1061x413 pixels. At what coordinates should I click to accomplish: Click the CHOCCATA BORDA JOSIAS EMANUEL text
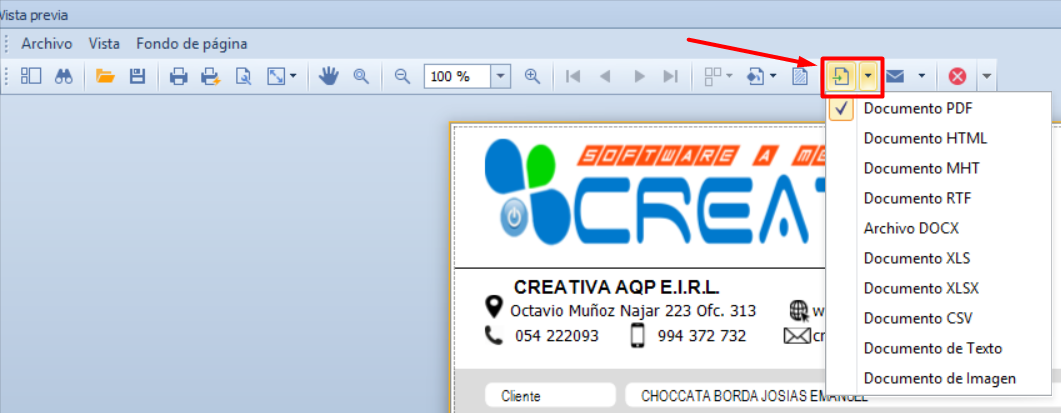tap(754, 396)
